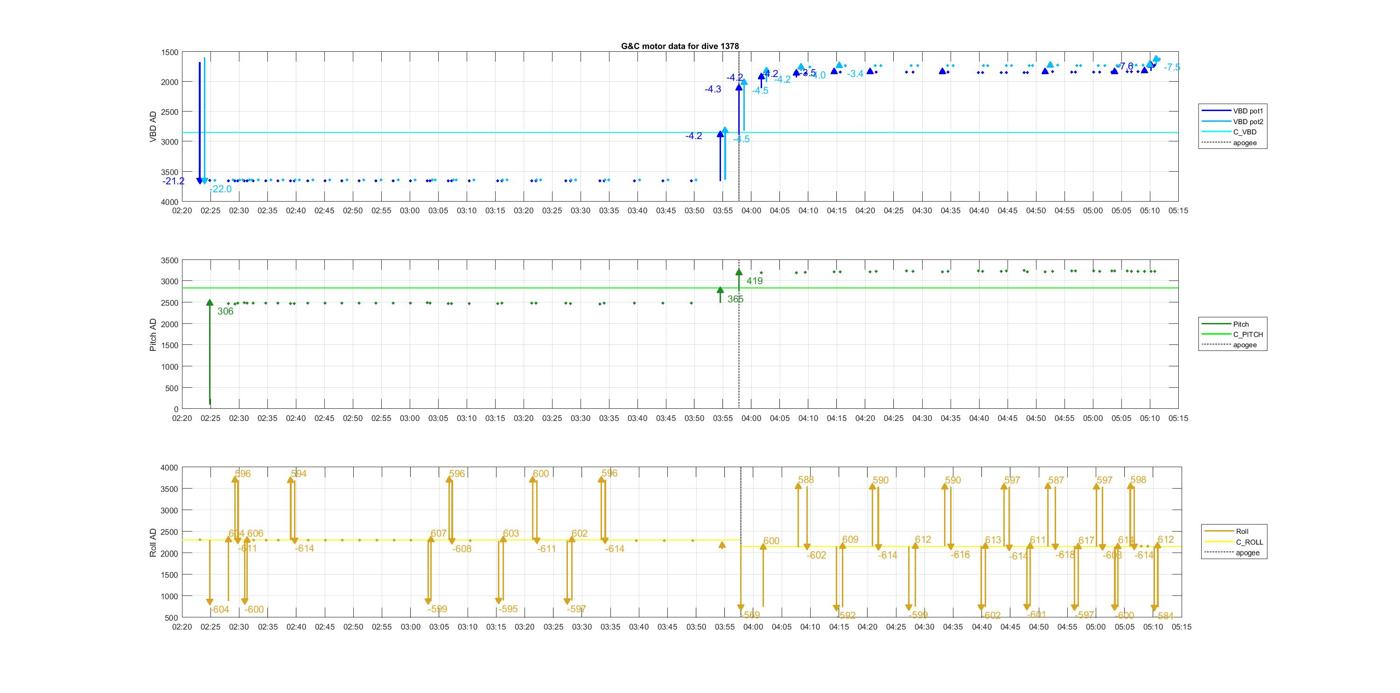Click the 'Roll AD' y-axis label
This screenshot has height=693, width=1400.
pyautogui.click(x=153, y=542)
